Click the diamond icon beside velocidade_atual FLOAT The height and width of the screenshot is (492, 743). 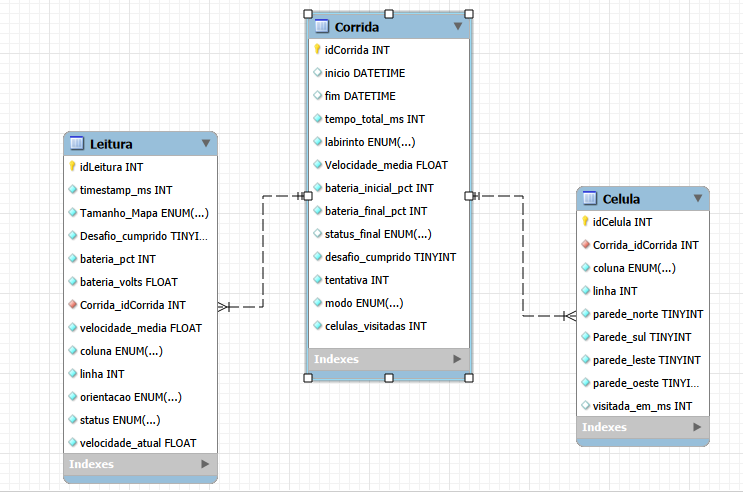point(72,442)
